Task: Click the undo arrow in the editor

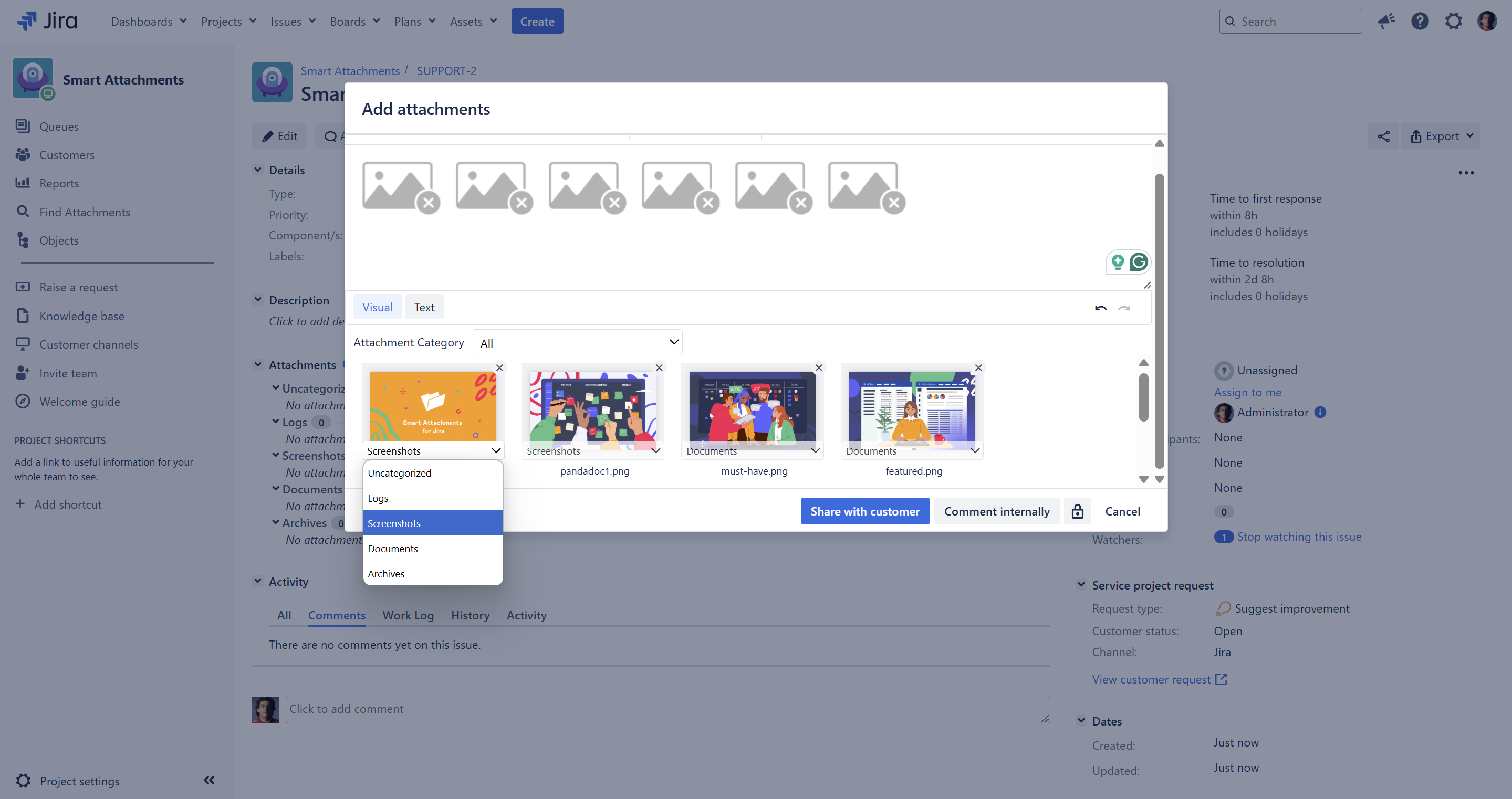Action: point(1101,308)
